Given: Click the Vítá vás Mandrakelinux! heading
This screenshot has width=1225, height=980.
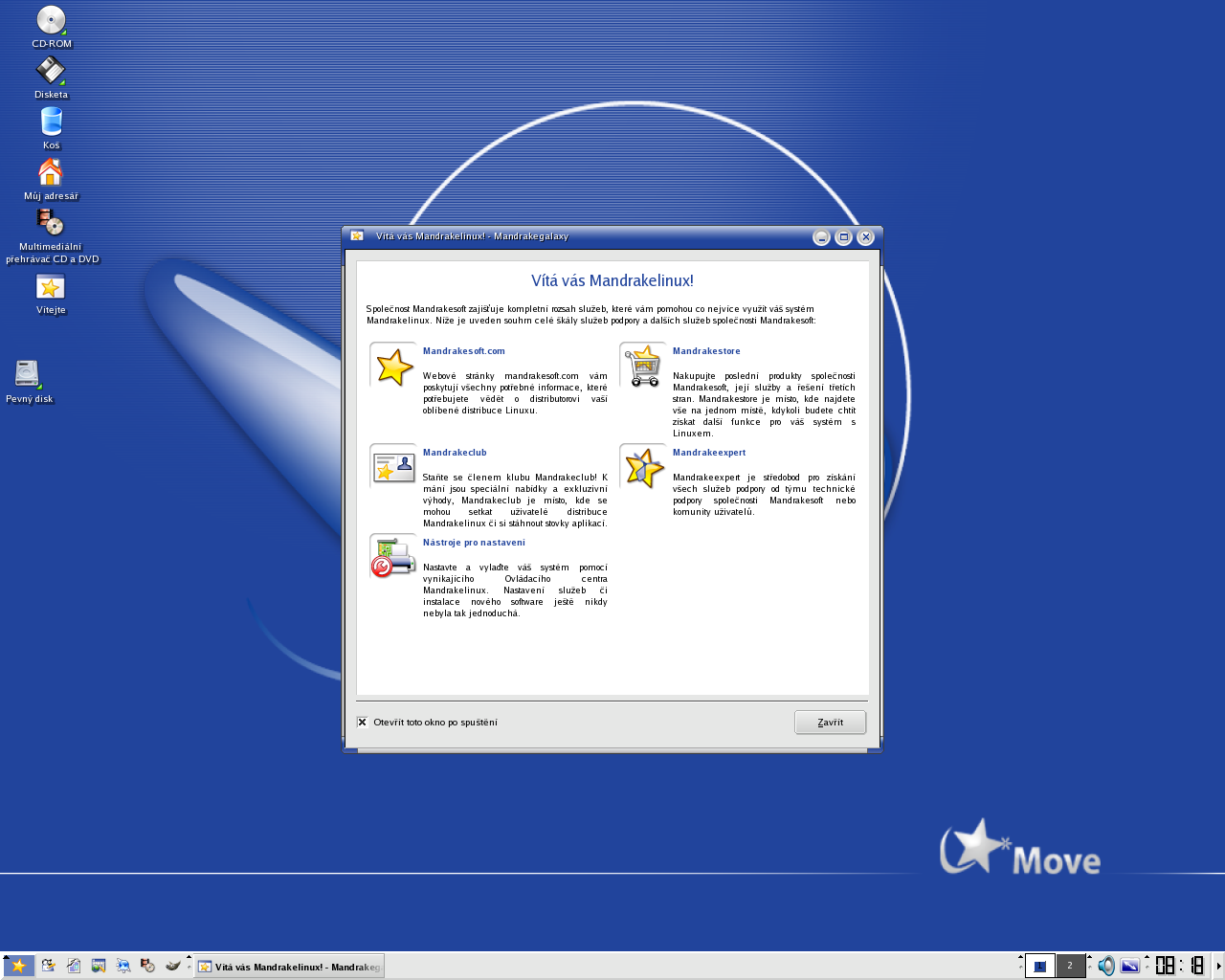Looking at the screenshot, I should point(612,280).
